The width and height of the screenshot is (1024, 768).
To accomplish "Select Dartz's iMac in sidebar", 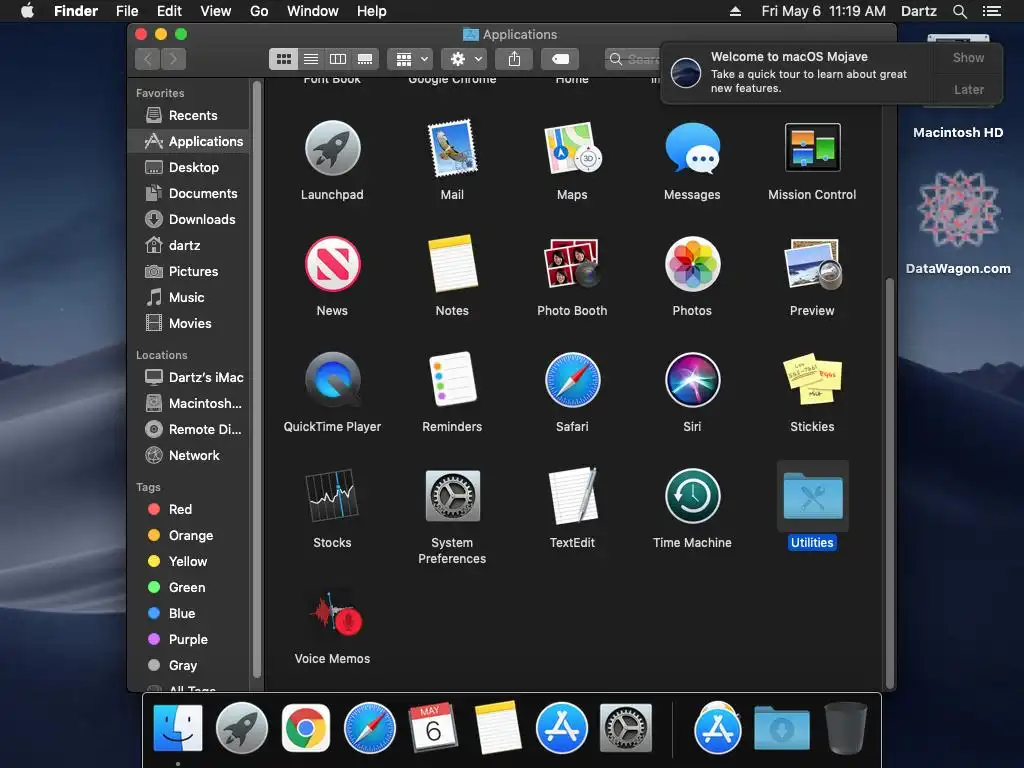I will [x=188, y=377].
